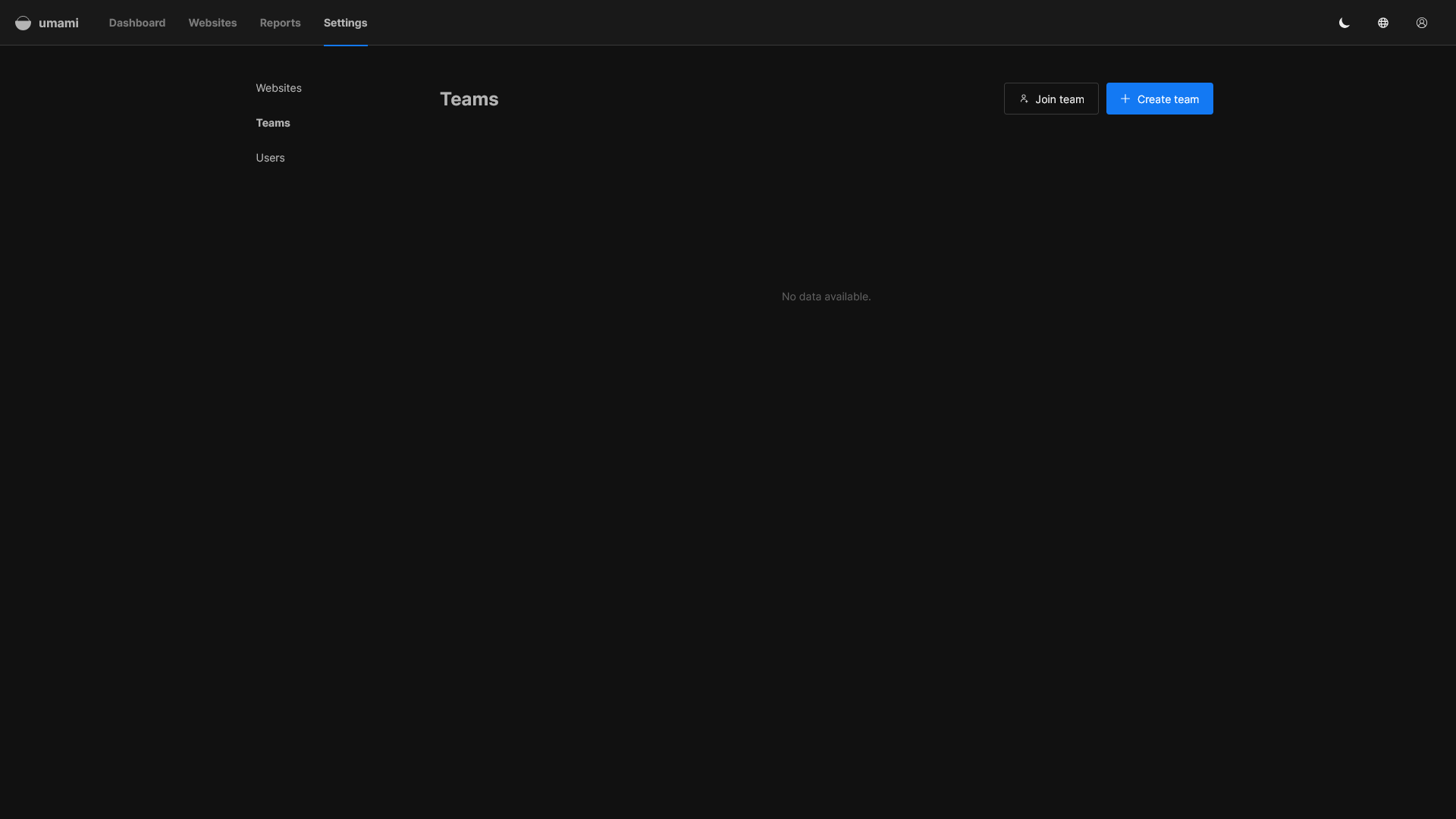
Task: Open the Websites tab in top navigation
Action: click(x=212, y=23)
